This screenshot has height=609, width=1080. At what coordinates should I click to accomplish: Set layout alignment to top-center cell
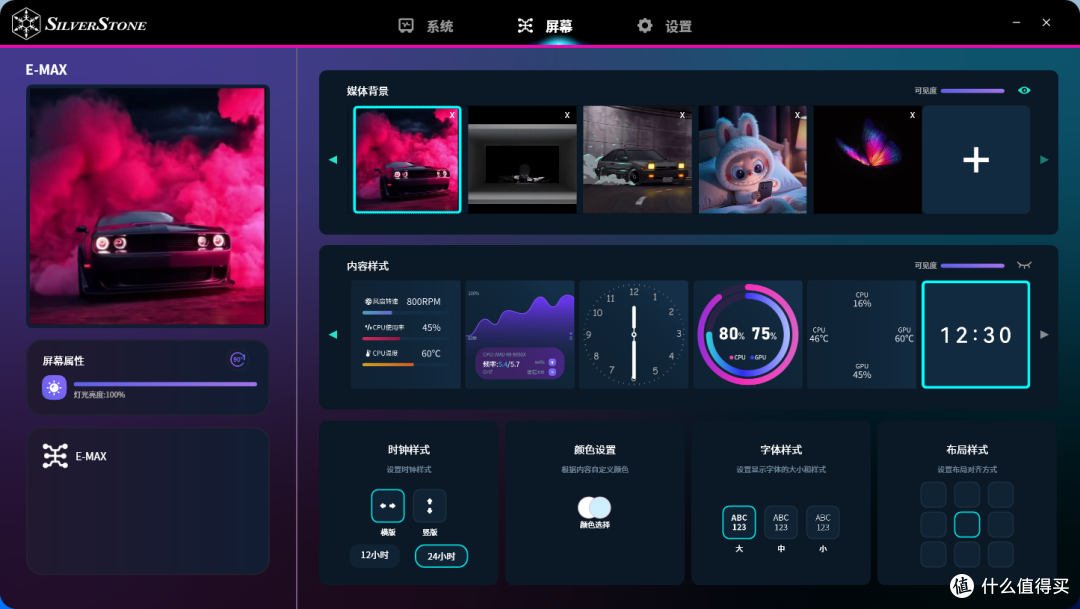[x=967, y=495]
